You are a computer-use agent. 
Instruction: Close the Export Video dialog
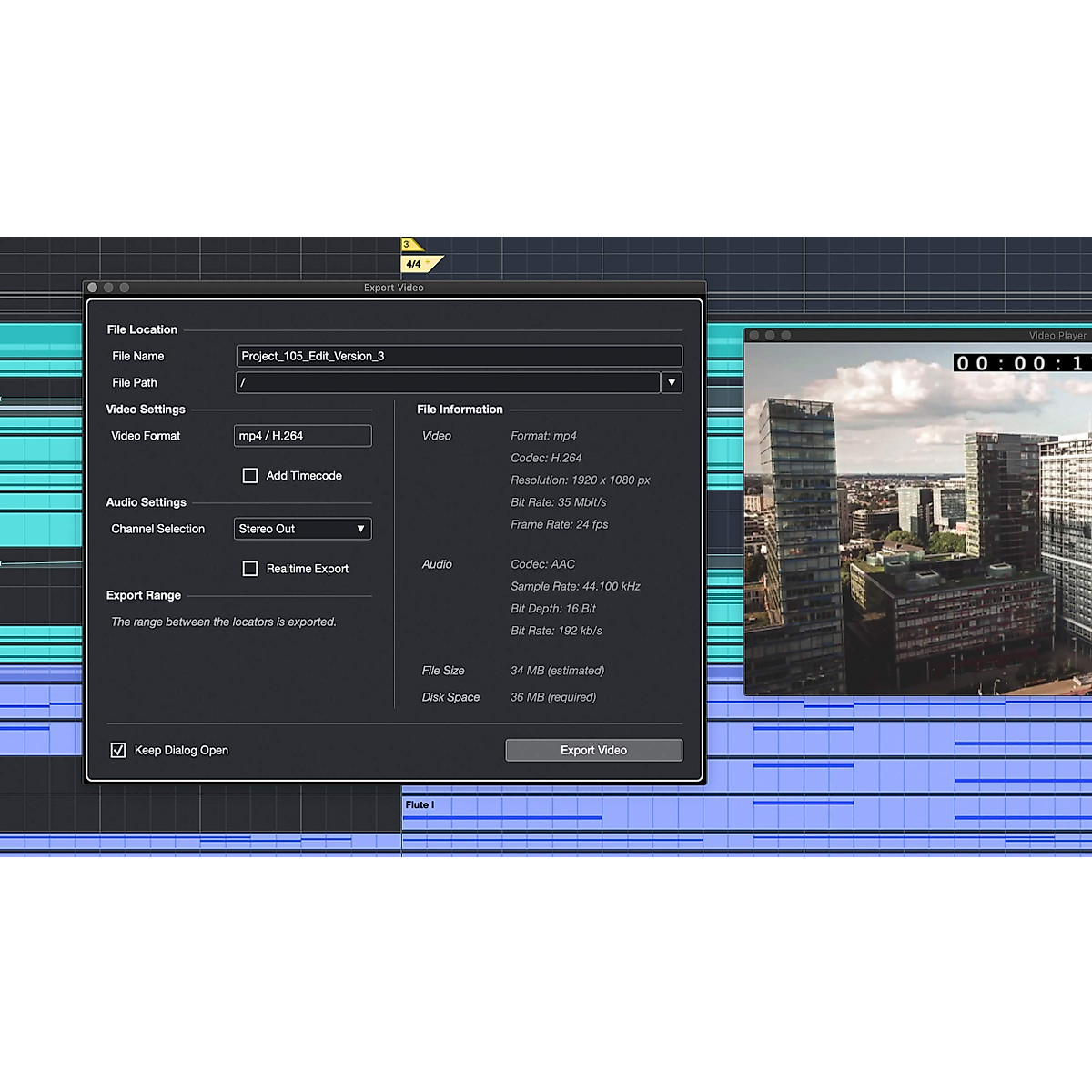pyautogui.click(x=93, y=288)
